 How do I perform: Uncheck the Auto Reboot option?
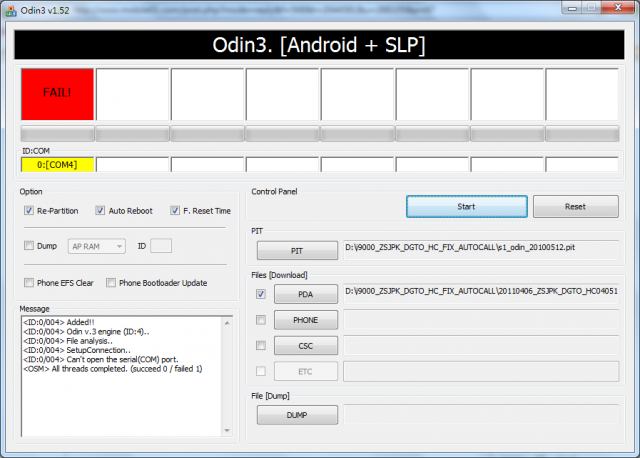pyautogui.click(x=100, y=210)
